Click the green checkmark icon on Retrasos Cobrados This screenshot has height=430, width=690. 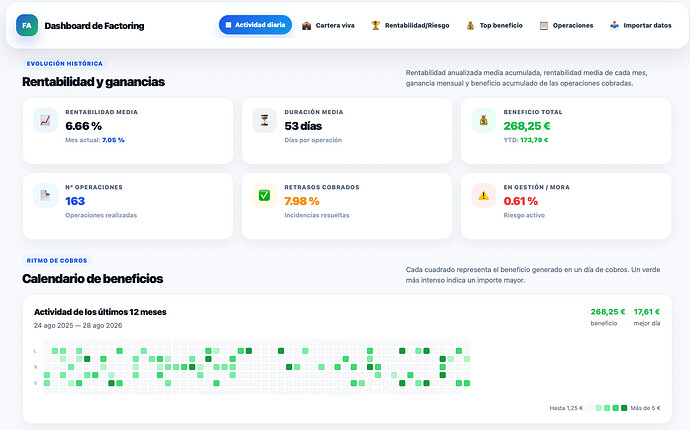tap(264, 195)
